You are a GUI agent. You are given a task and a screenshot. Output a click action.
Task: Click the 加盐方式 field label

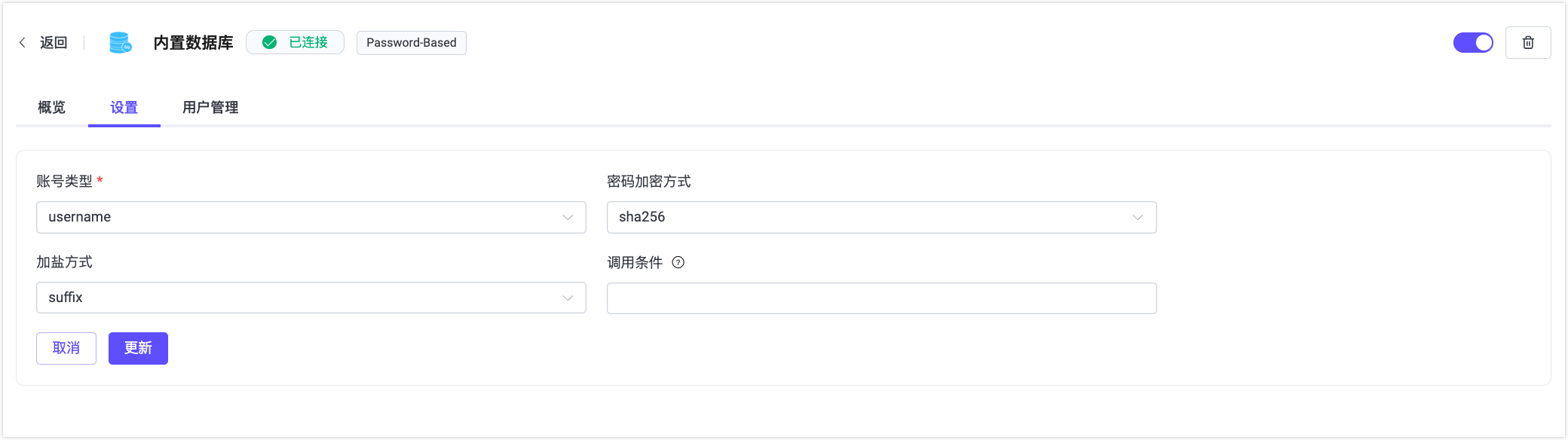pos(65,262)
